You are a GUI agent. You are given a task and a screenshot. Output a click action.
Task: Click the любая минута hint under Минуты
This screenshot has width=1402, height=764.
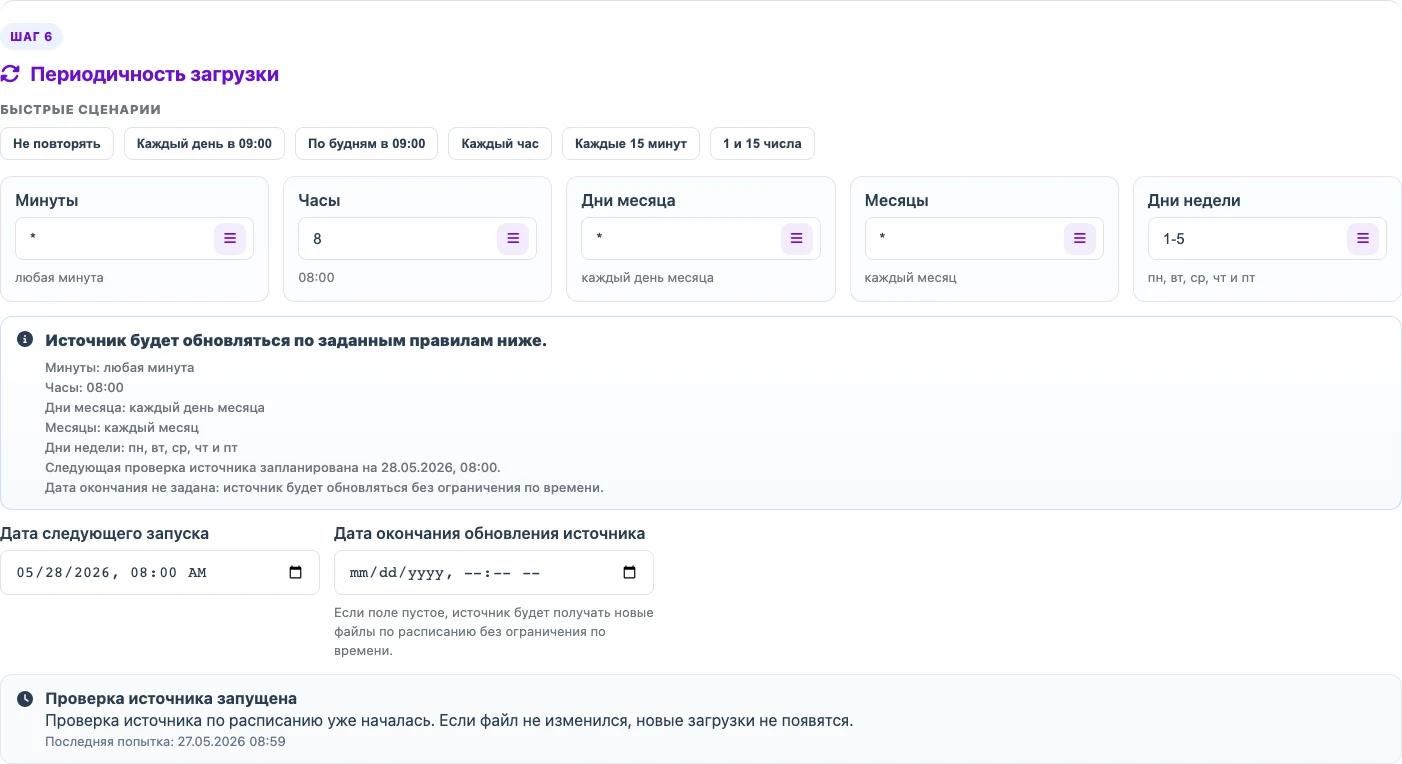[59, 277]
